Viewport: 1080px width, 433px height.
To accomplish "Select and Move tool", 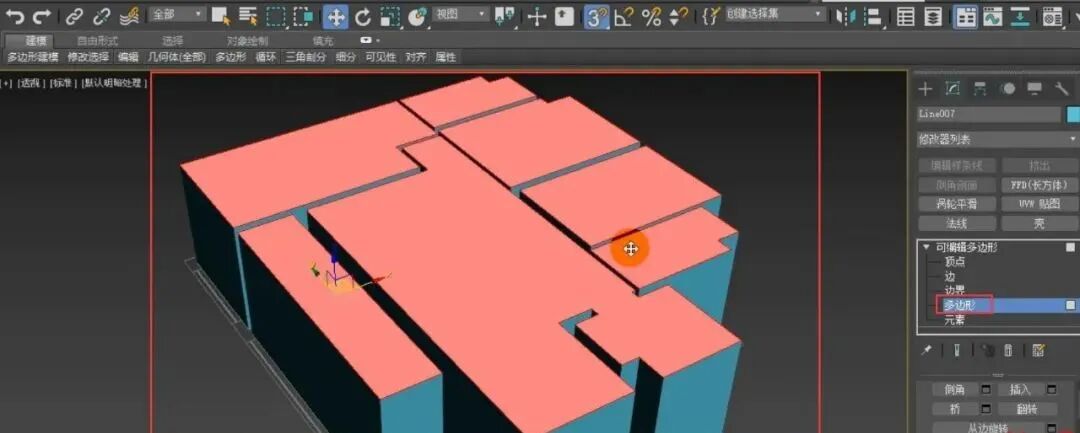I will (335, 17).
